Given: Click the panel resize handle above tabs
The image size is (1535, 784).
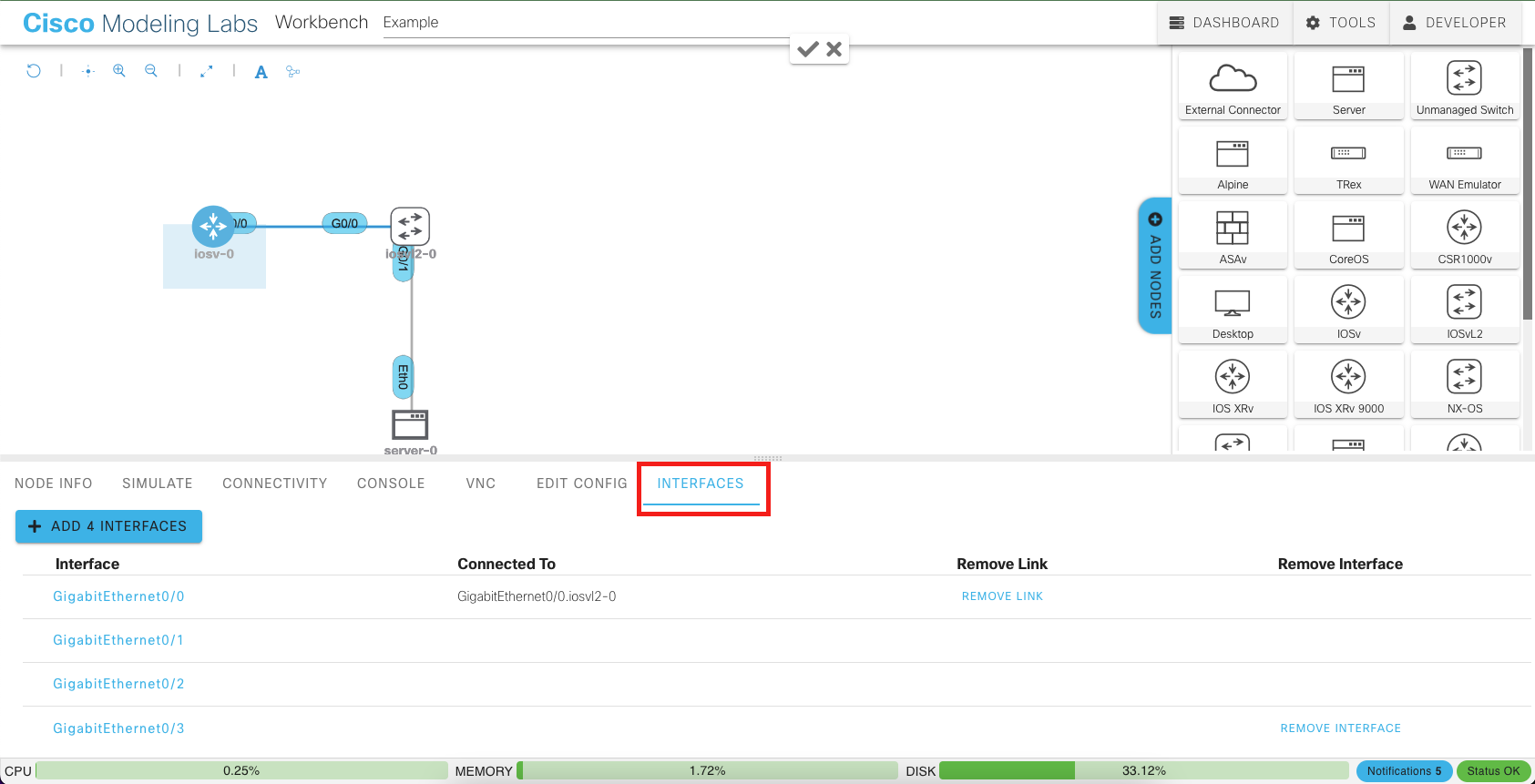Looking at the screenshot, I should 767,458.
